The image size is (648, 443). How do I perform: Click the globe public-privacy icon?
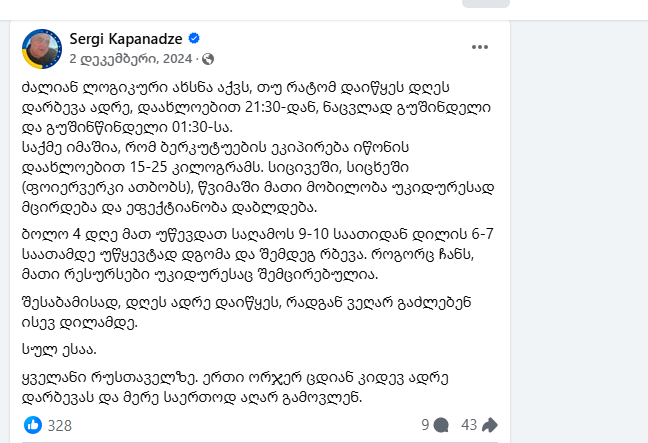(x=208, y=58)
